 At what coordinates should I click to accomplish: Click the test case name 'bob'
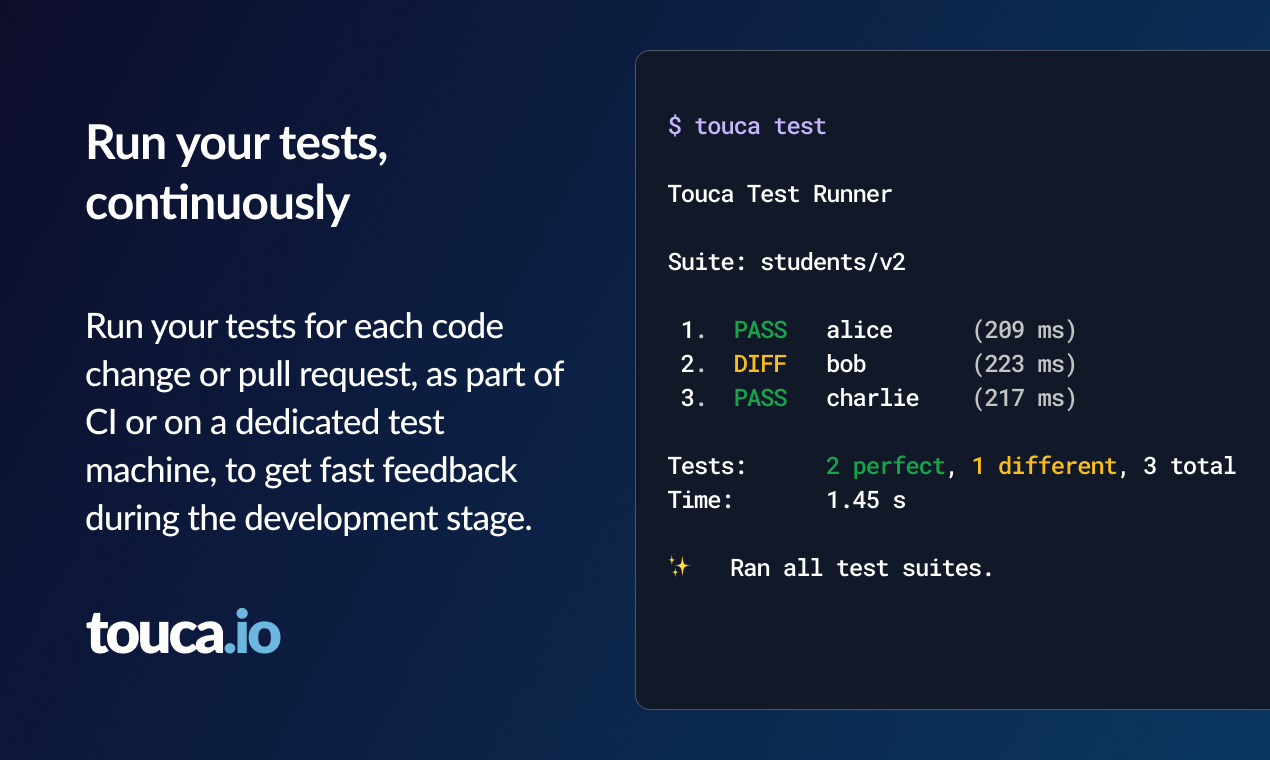846,364
